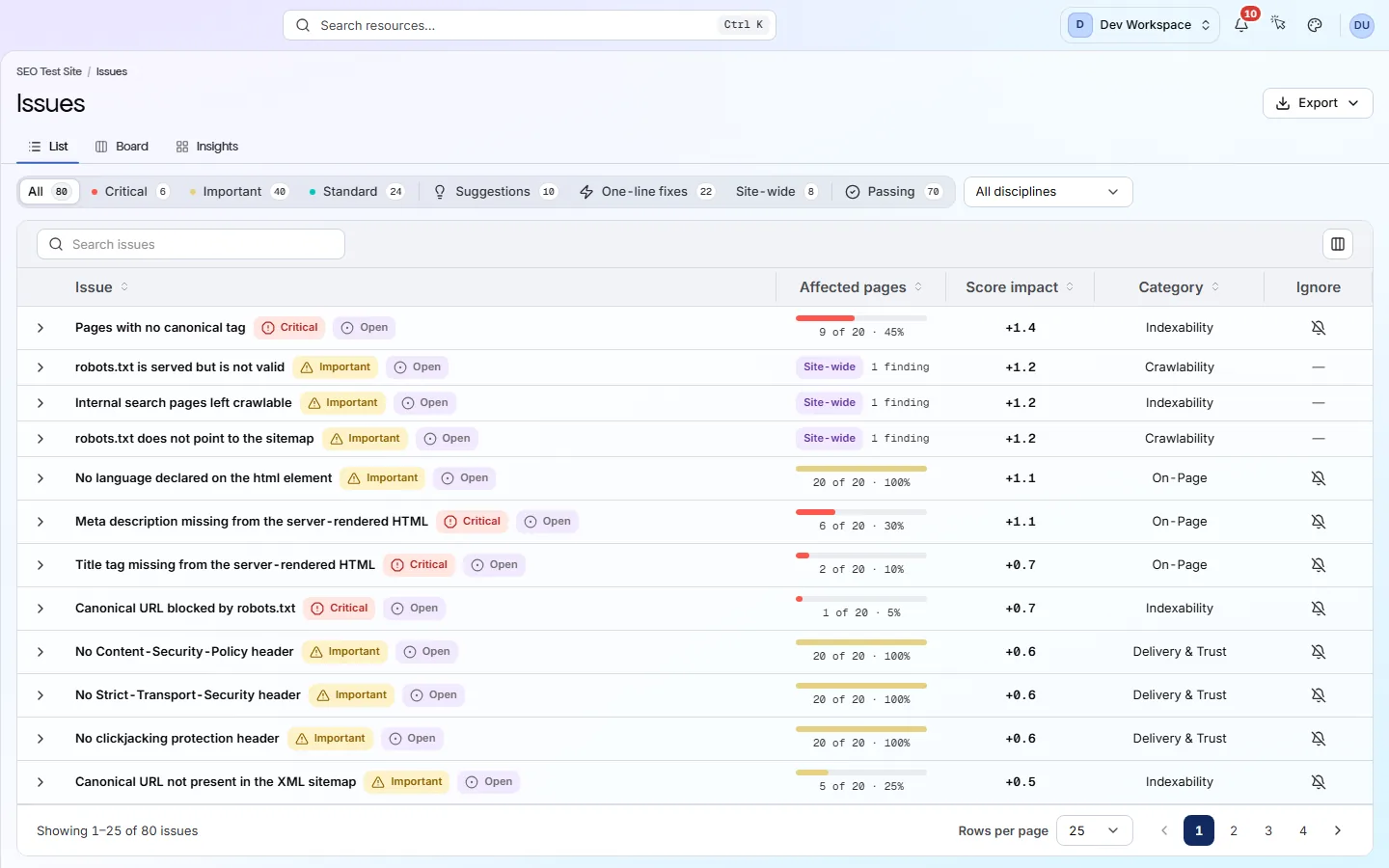
Task: Sort by Affected pages column
Action: pos(861,287)
